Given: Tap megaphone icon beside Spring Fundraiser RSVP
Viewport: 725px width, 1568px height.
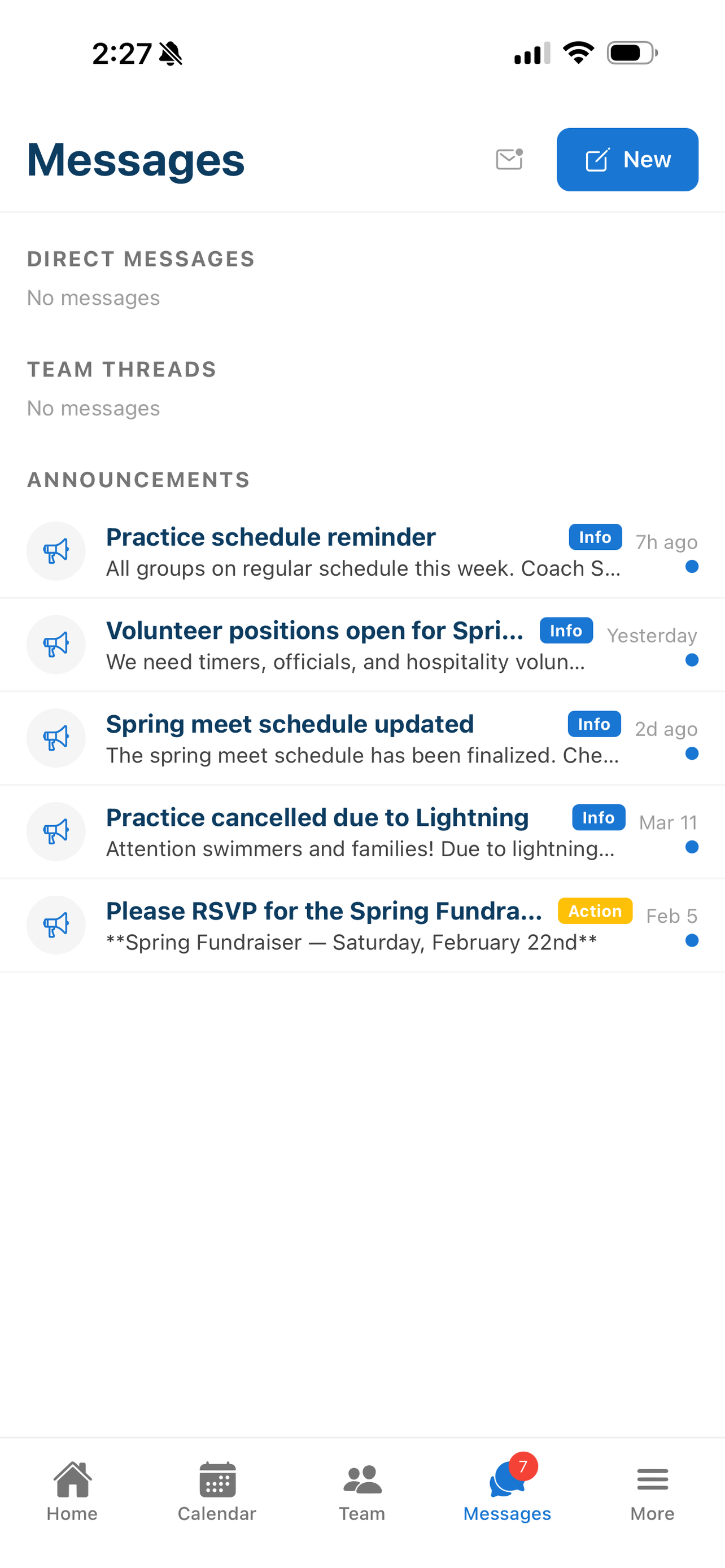Looking at the screenshot, I should [56, 925].
